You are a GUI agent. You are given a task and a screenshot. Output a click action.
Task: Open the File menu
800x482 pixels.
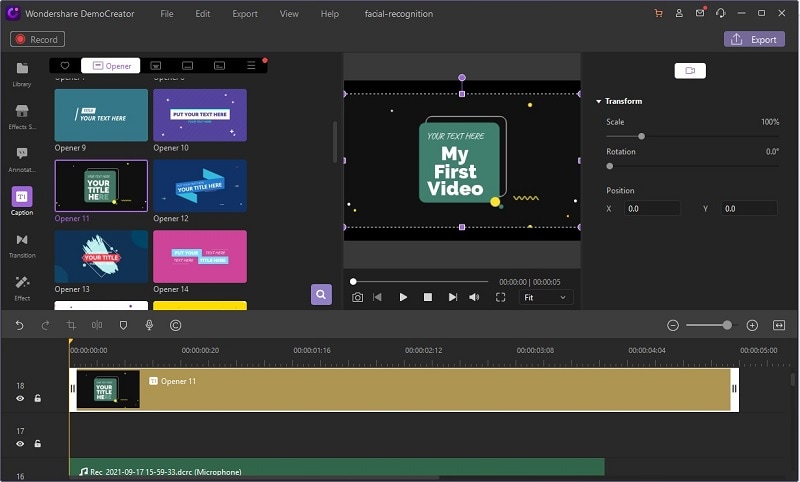pyautogui.click(x=167, y=14)
